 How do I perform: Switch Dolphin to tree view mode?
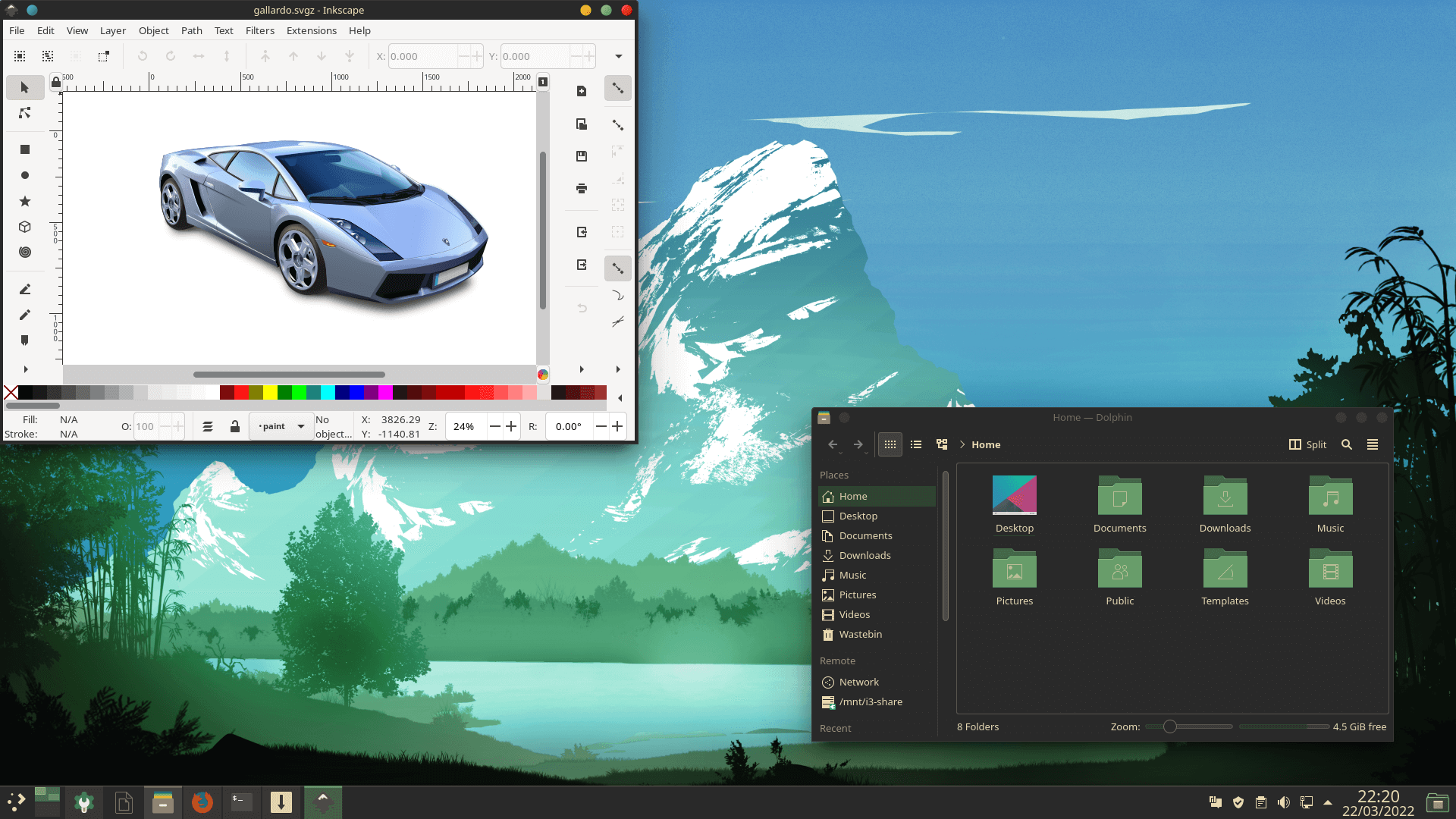942,444
